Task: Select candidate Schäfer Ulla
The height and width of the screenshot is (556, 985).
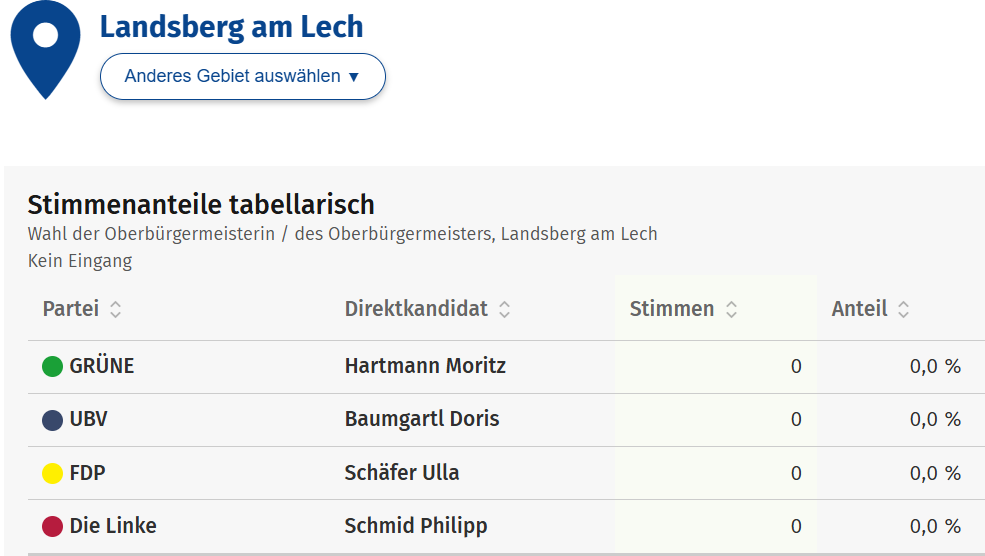Action: click(402, 472)
